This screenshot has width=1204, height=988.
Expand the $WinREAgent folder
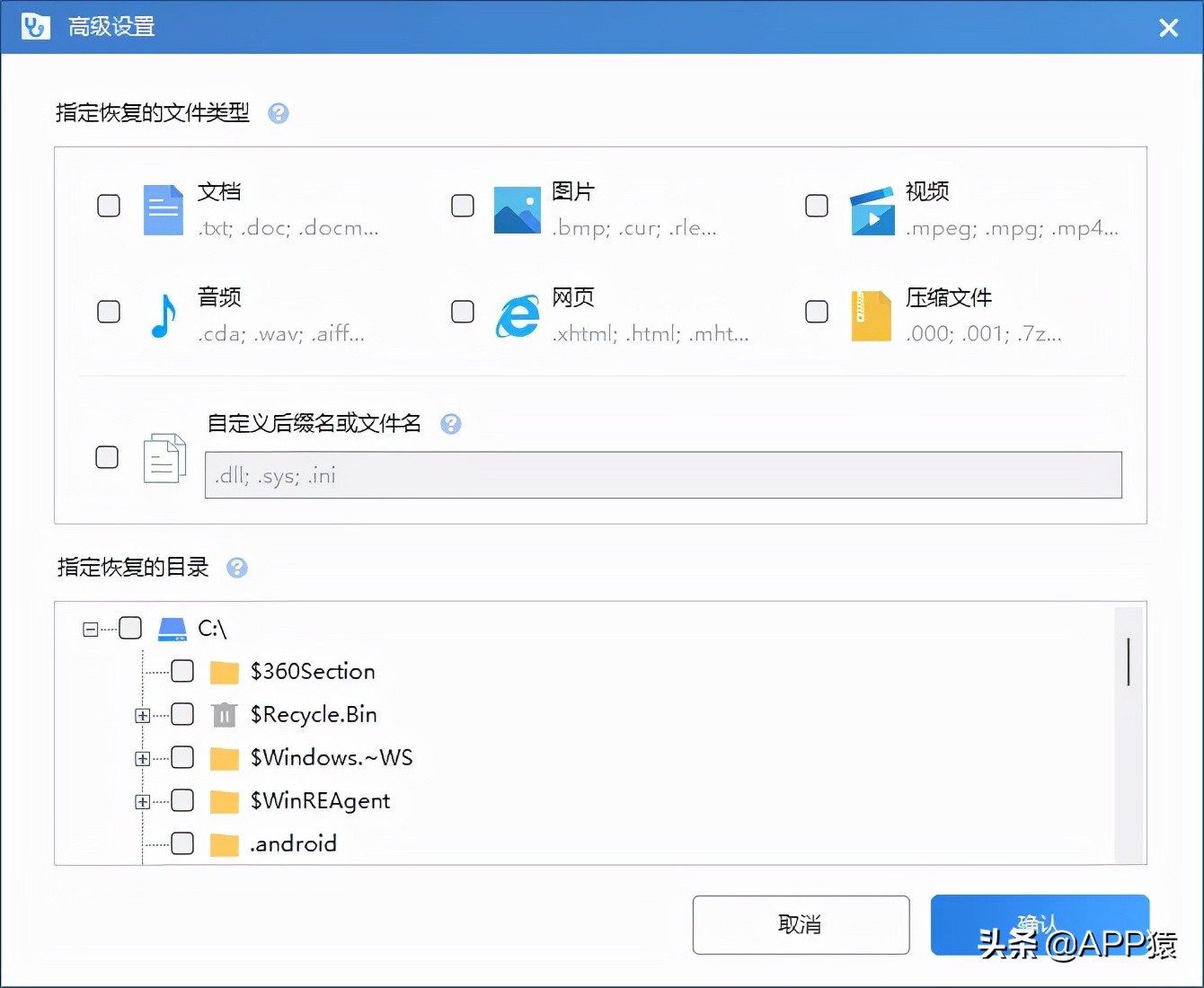tap(142, 800)
